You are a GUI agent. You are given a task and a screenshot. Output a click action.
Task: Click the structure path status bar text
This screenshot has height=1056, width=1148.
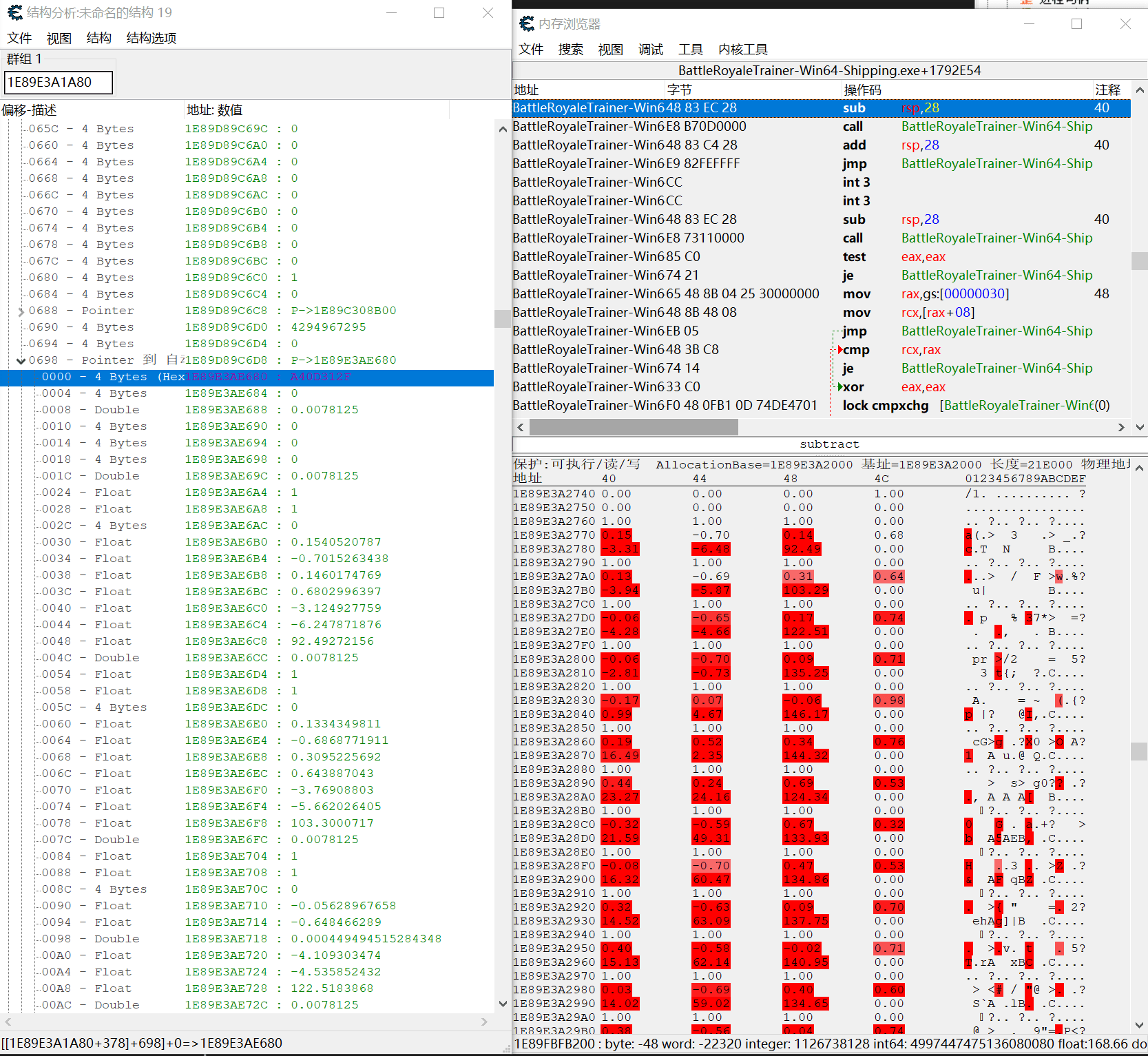[142, 1043]
